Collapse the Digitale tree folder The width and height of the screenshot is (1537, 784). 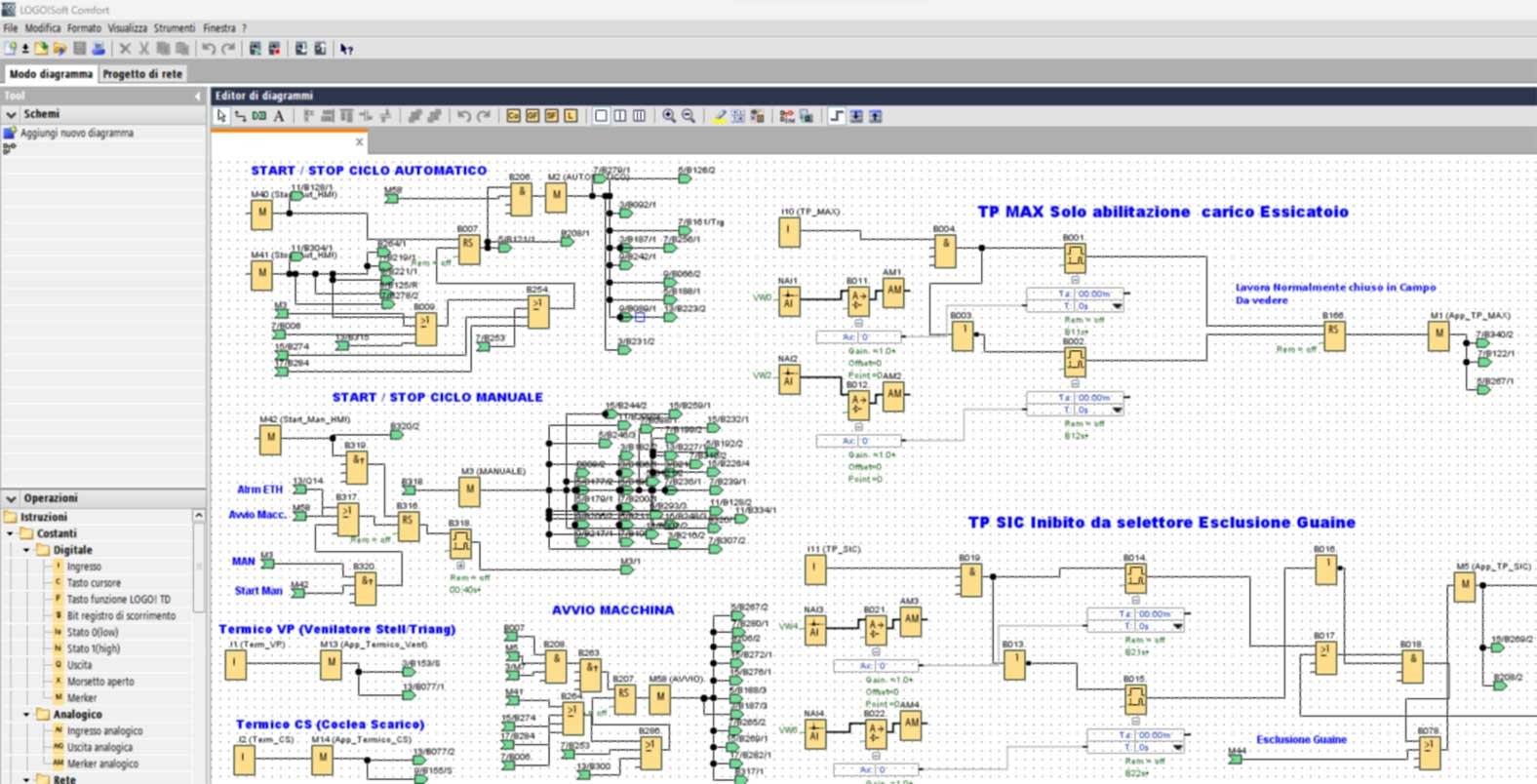26,550
